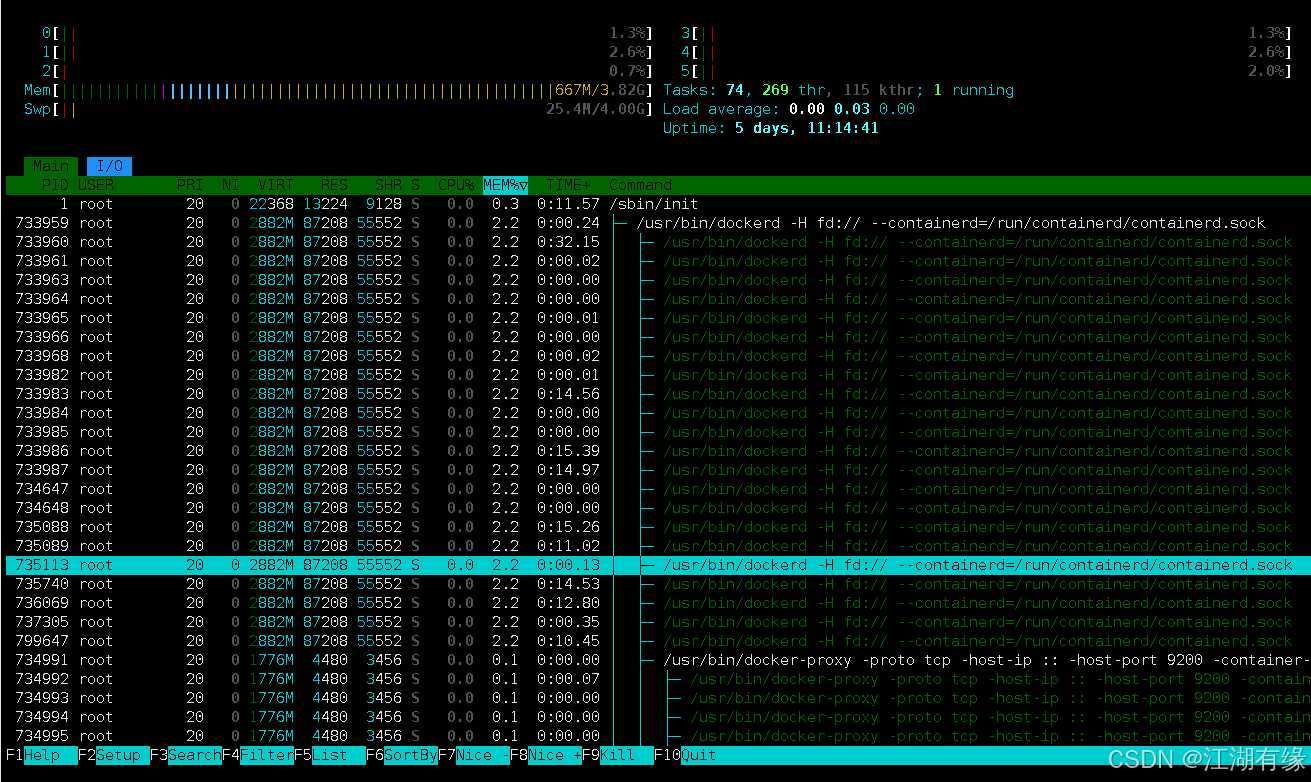The height and width of the screenshot is (782, 1311).
Task: Click the 667M/3.82G memory reading
Action: point(601,90)
